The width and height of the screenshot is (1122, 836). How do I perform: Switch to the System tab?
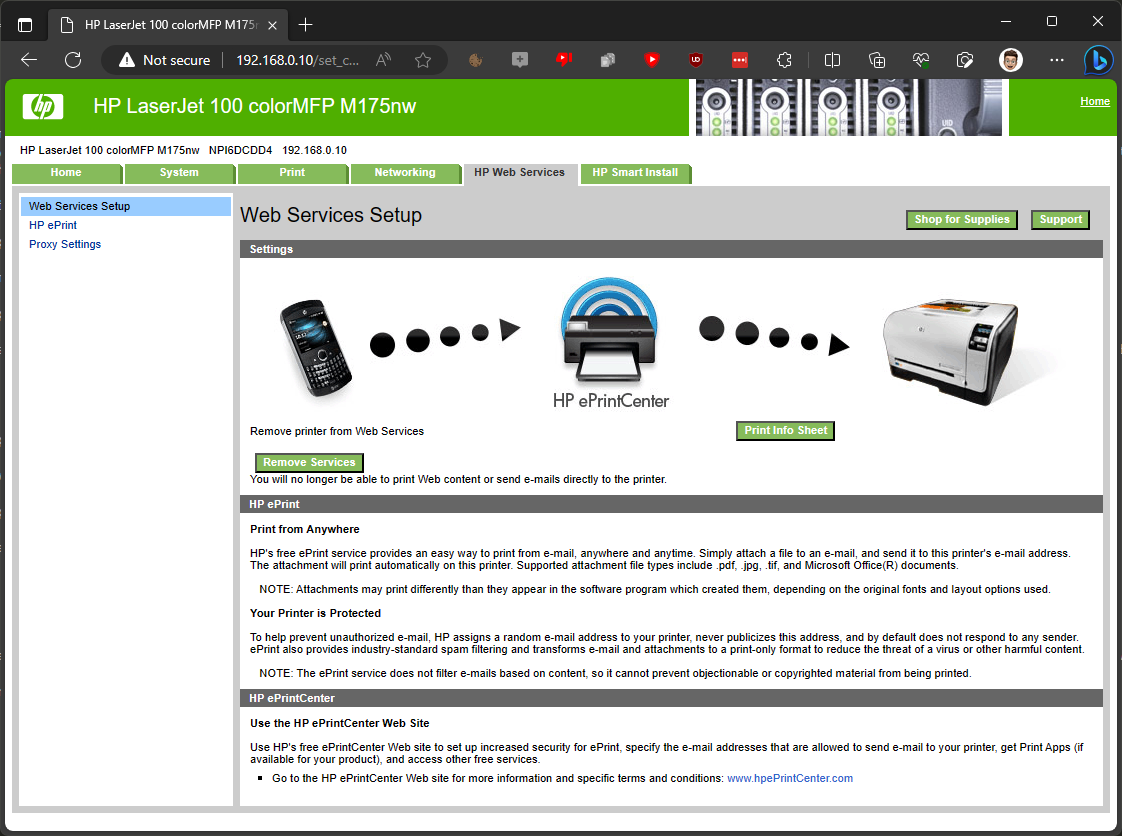point(179,172)
